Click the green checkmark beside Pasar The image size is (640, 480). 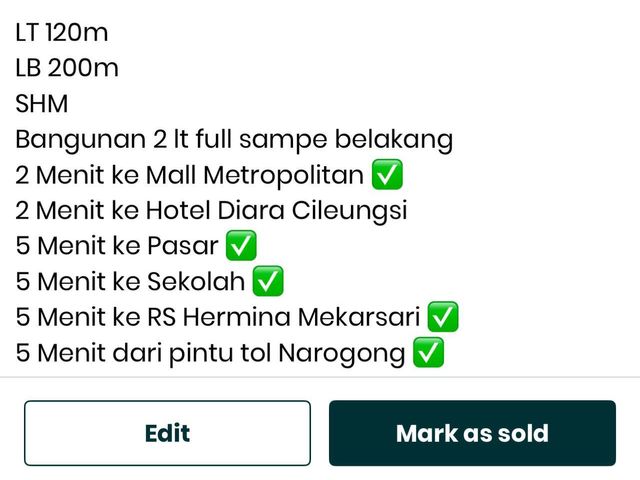(241, 246)
